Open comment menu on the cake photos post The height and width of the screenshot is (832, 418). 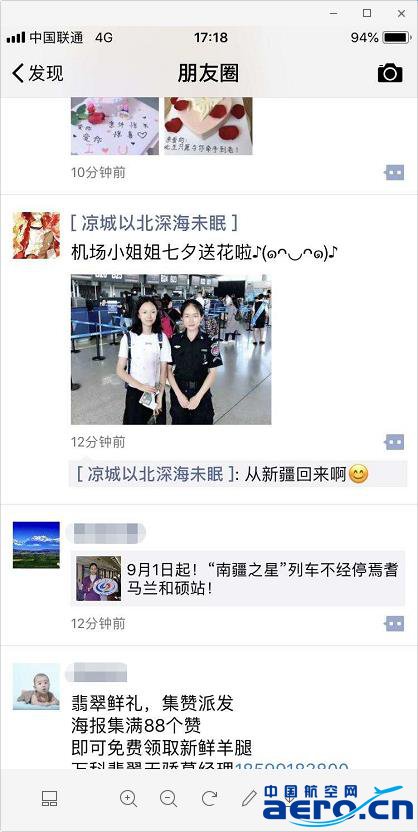coord(395,172)
